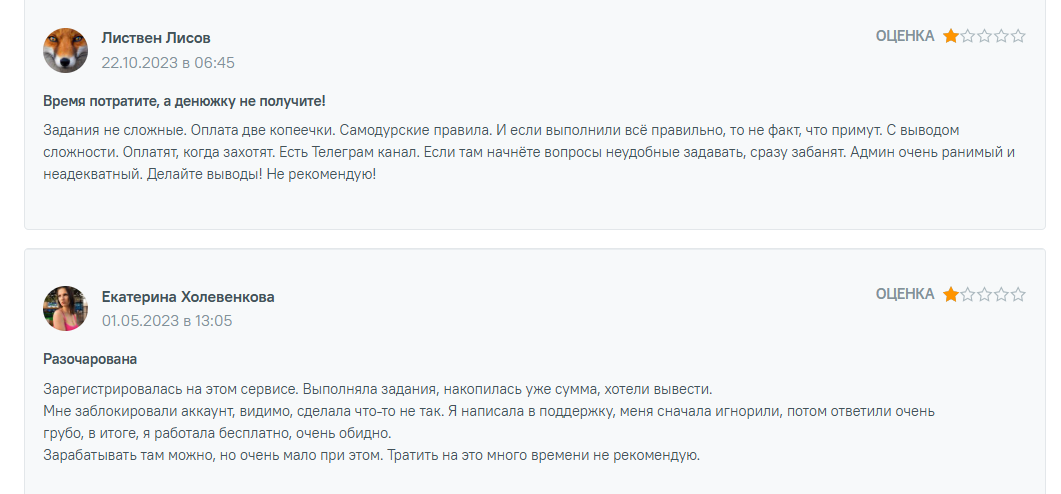Click second star in Екатерина's rating
The width and height of the screenshot is (1061, 494).
coord(968,294)
